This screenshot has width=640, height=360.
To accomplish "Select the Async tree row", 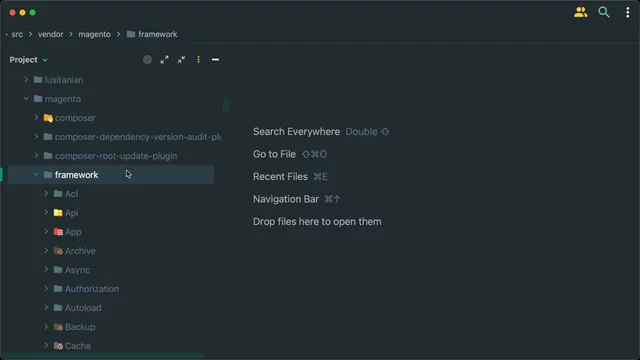I will pyautogui.click(x=110, y=270).
